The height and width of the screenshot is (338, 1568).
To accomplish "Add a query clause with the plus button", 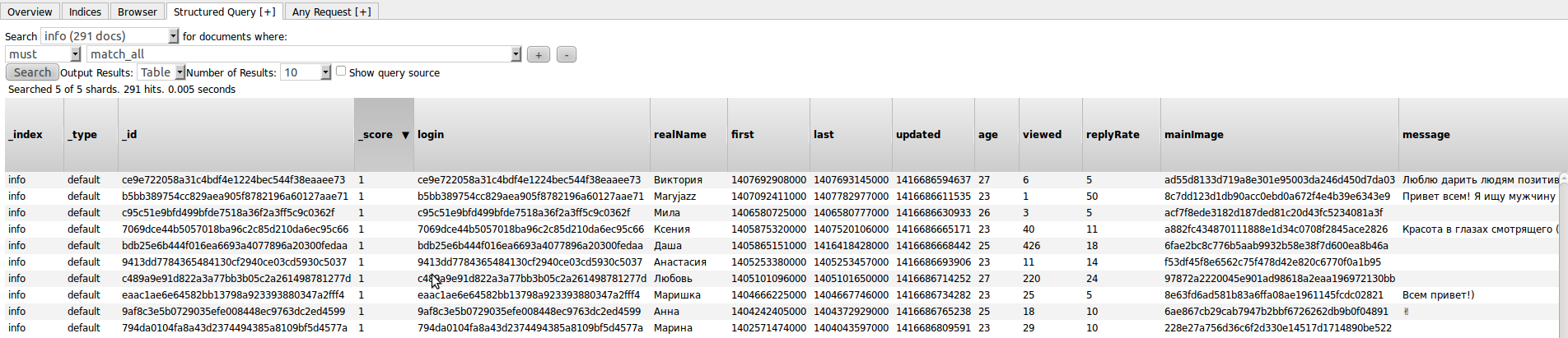I will click(x=539, y=54).
